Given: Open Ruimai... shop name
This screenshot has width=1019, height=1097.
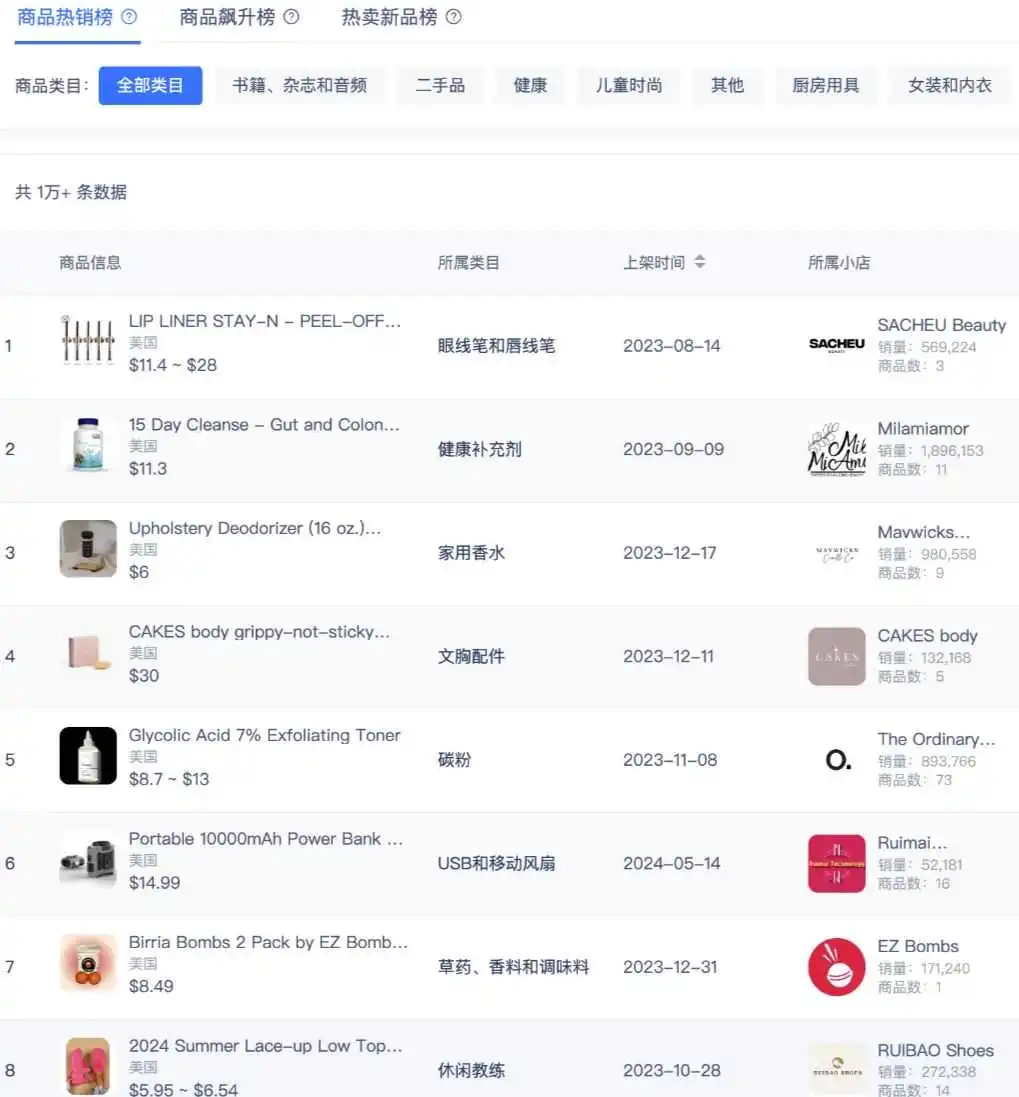Looking at the screenshot, I should tap(913, 843).
